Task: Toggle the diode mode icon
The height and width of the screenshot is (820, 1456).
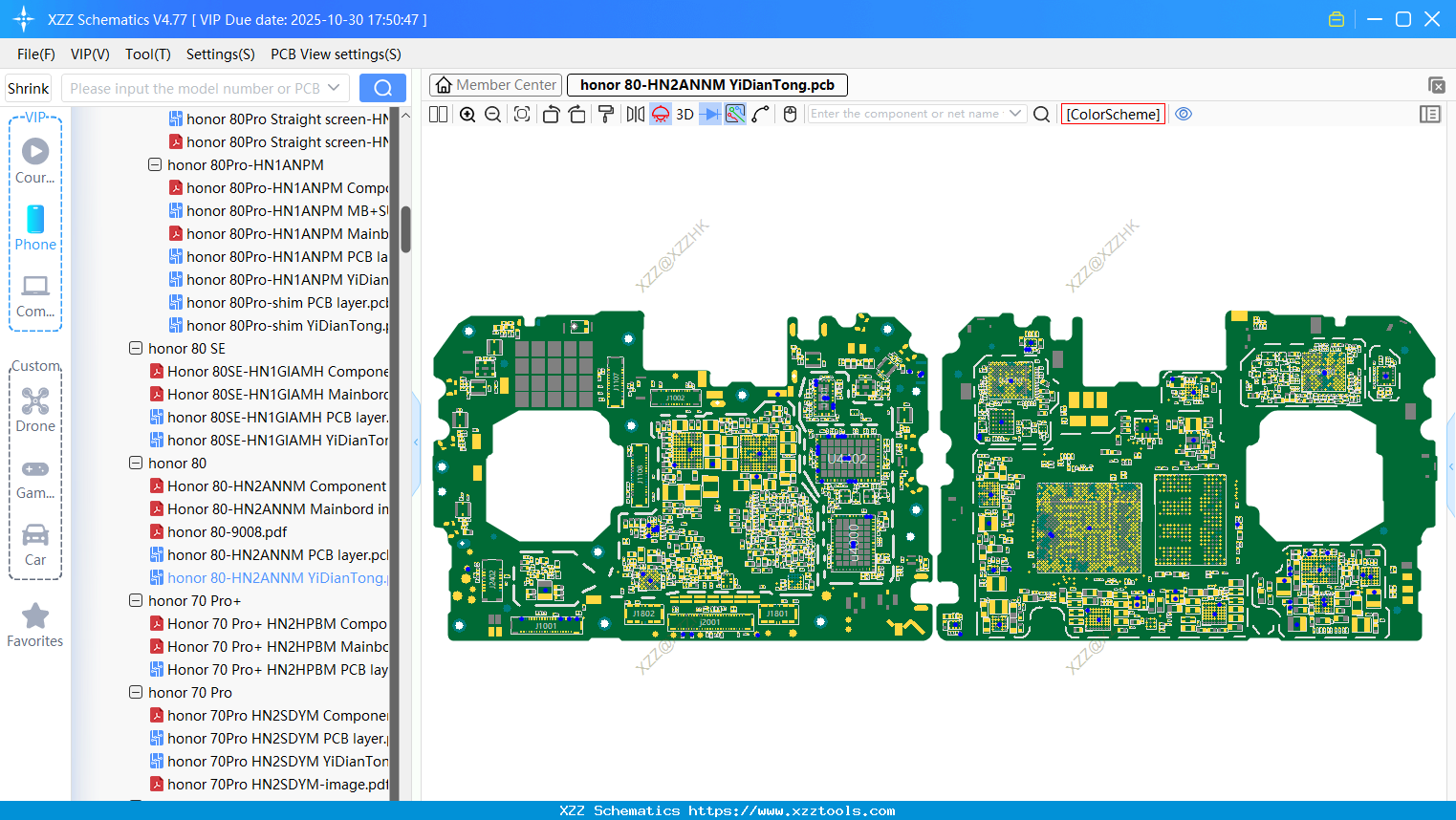Action: [x=710, y=115]
